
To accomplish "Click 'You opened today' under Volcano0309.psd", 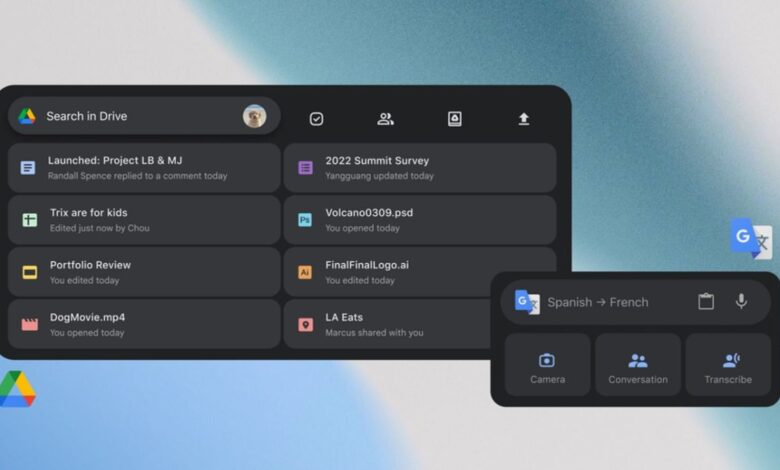I will pyautogui.click(x=362, y=228).
